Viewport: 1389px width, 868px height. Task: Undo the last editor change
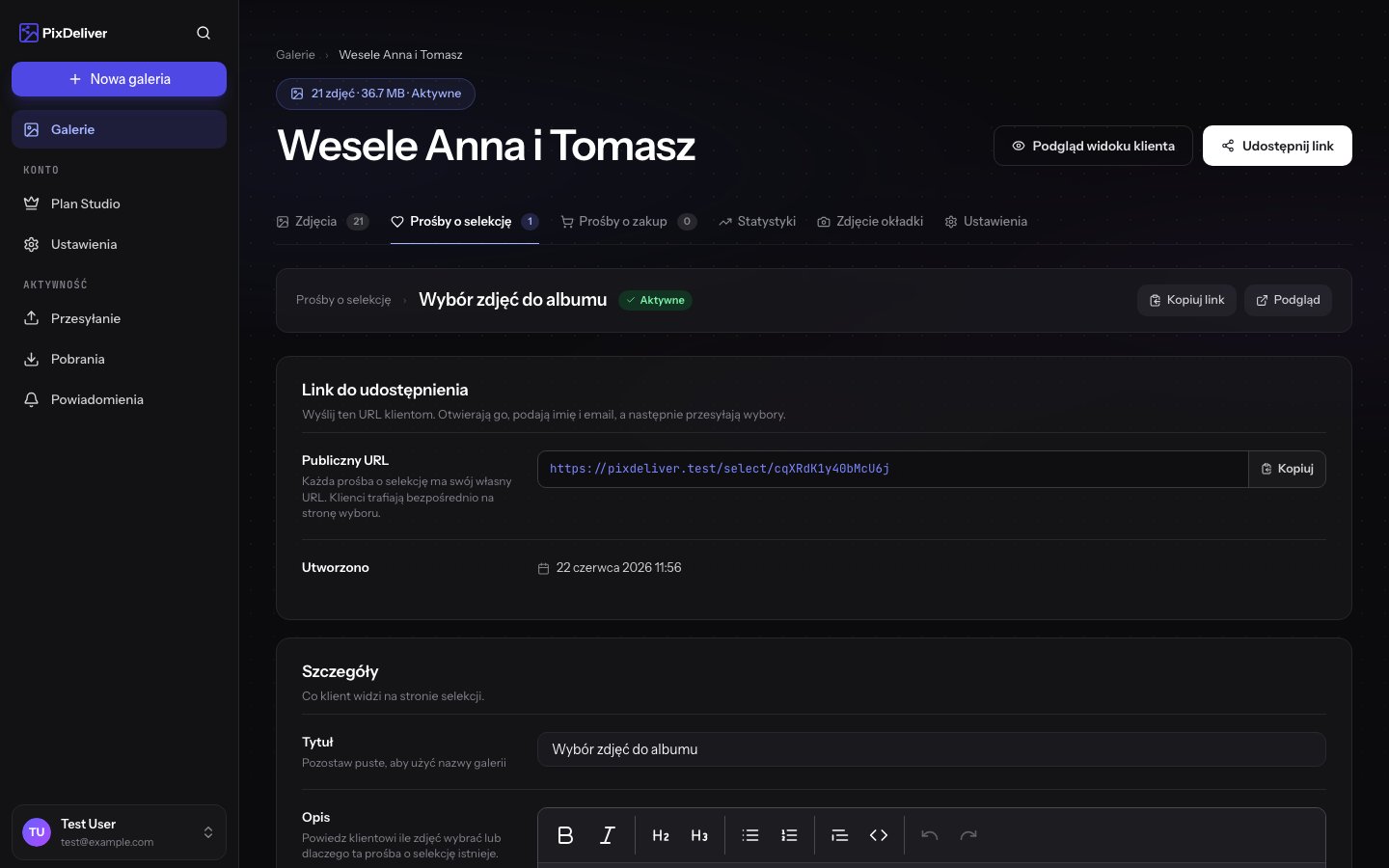point(930,835)
